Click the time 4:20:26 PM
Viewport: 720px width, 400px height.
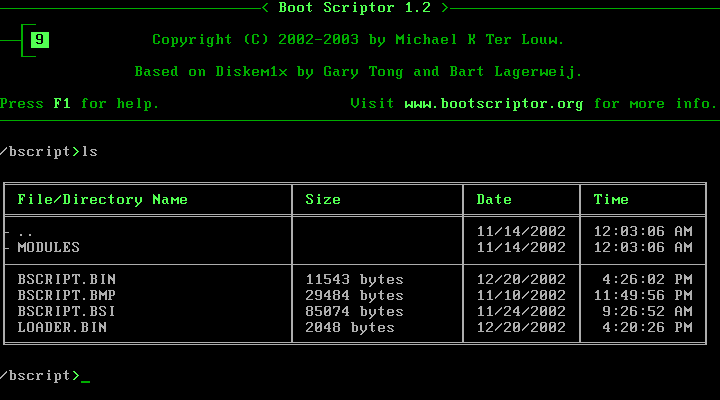coord(647,328)
